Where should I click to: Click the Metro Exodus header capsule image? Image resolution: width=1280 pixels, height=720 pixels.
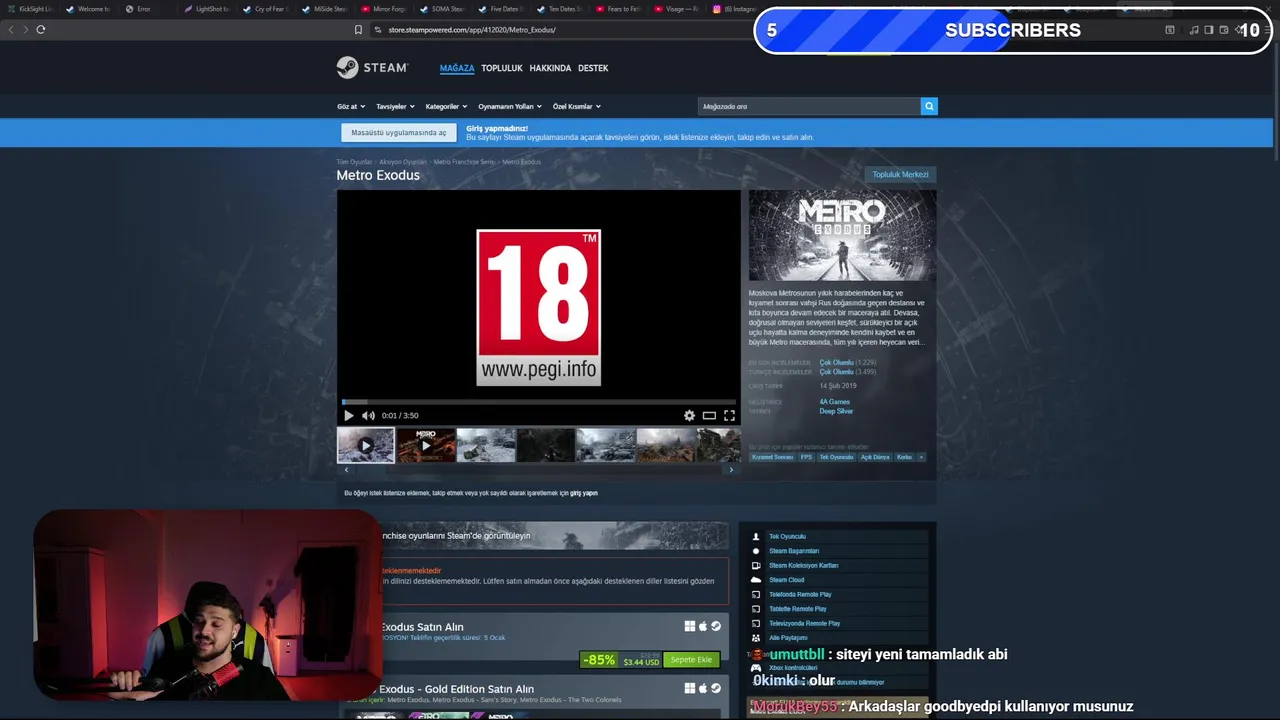click(x=843, y=235)
